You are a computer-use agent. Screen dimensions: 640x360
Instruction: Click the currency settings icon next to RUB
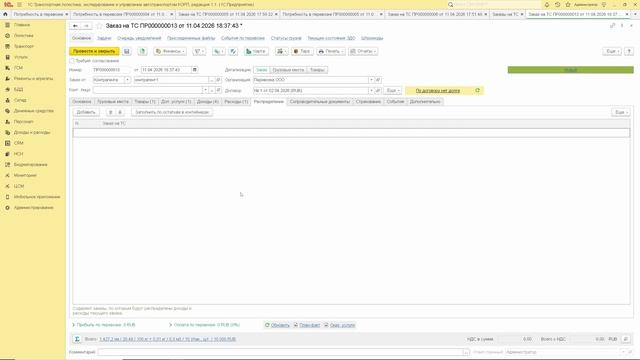[x=626, y=339]
